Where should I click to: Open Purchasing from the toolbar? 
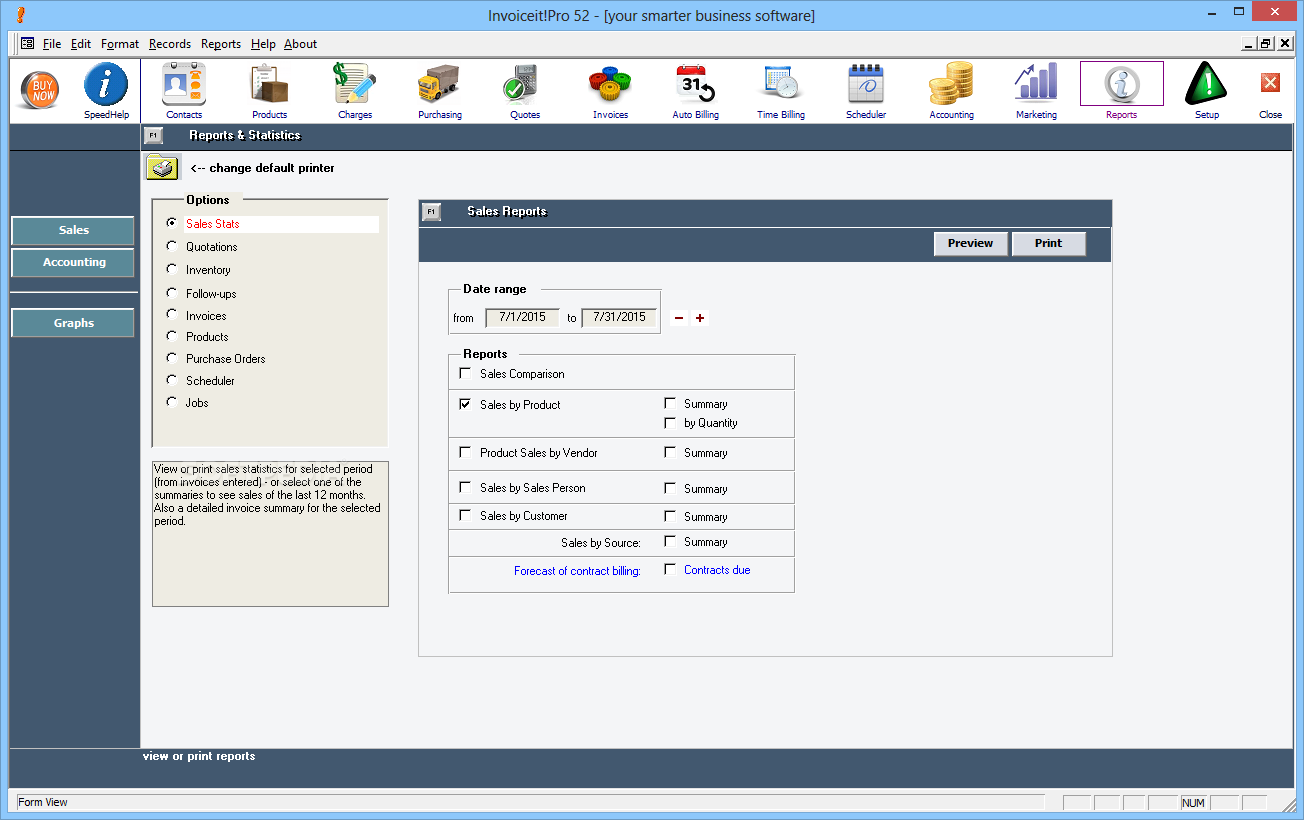click(x=440, y=91)
